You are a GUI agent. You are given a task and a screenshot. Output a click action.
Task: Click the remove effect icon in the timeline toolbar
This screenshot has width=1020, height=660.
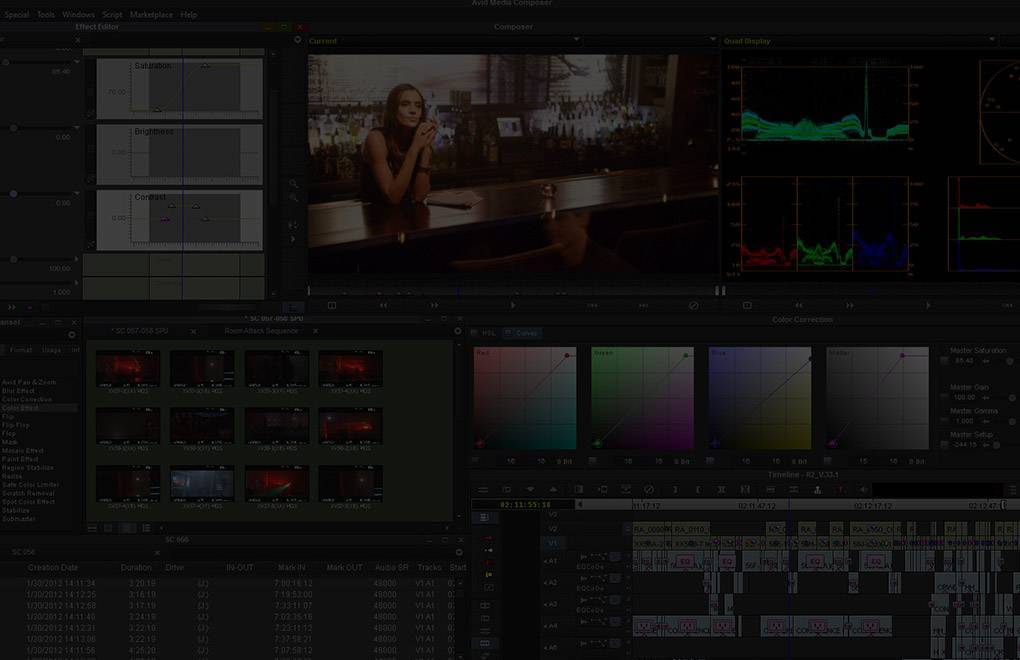[x=649, y=489]
